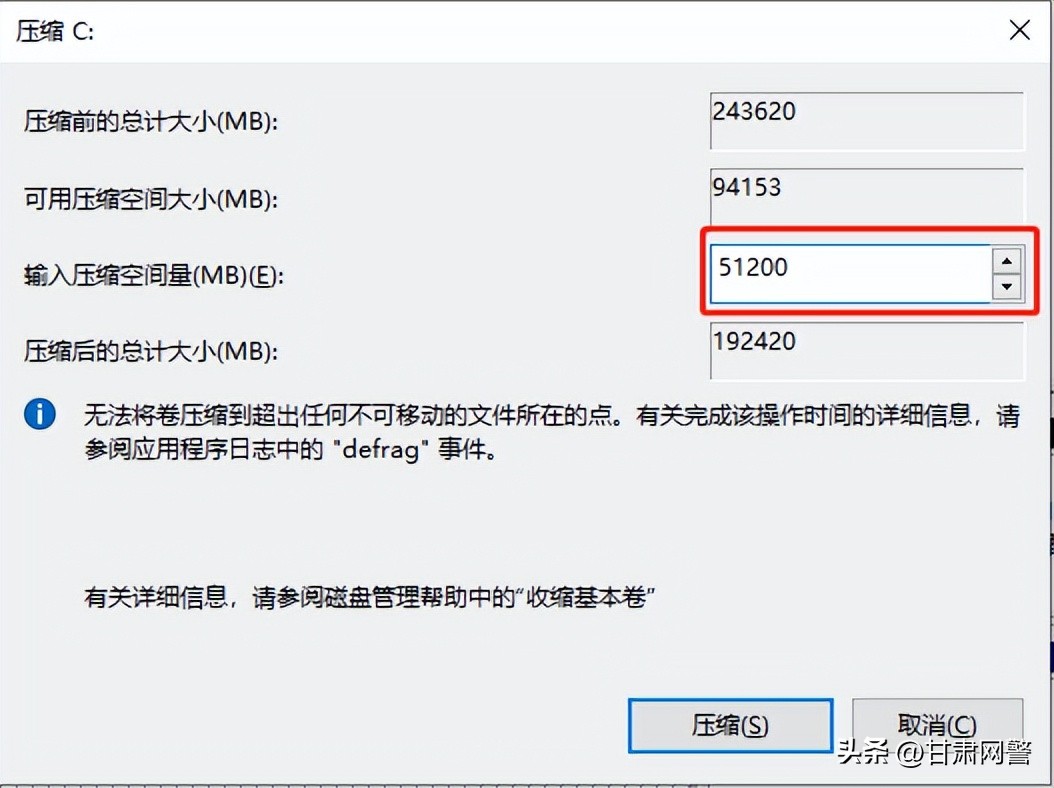Screen dimensions: 1054x788
Task: Click the 可用压缩空间大小(MB) label
Action: [x=151, y=198]
